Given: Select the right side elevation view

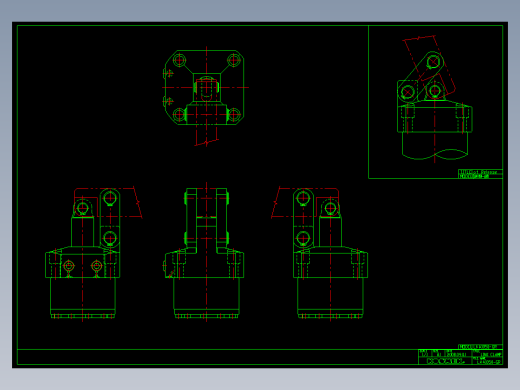Looking at the screenshot, I should tap(319, 253).
